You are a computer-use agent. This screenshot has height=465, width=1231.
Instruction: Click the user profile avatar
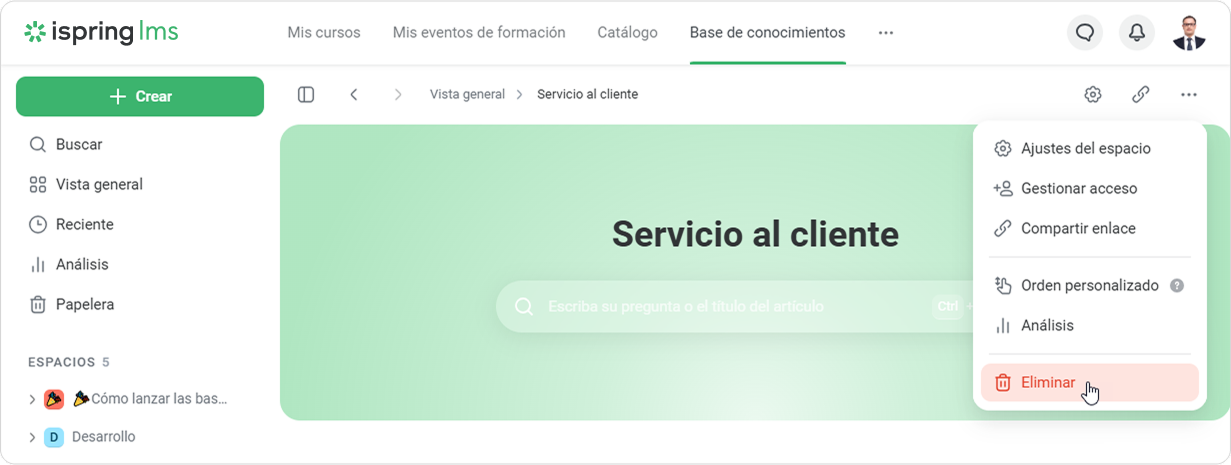1189,33
